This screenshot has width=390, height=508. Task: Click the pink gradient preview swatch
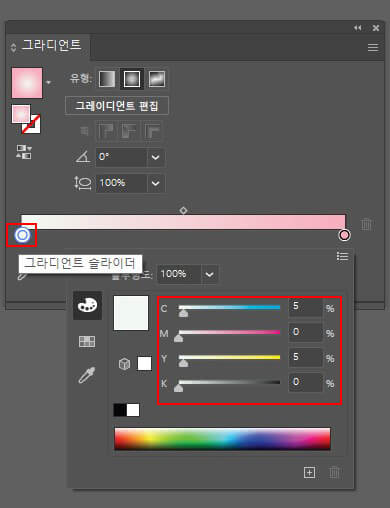pyautogui.click(x=27, y=83)
